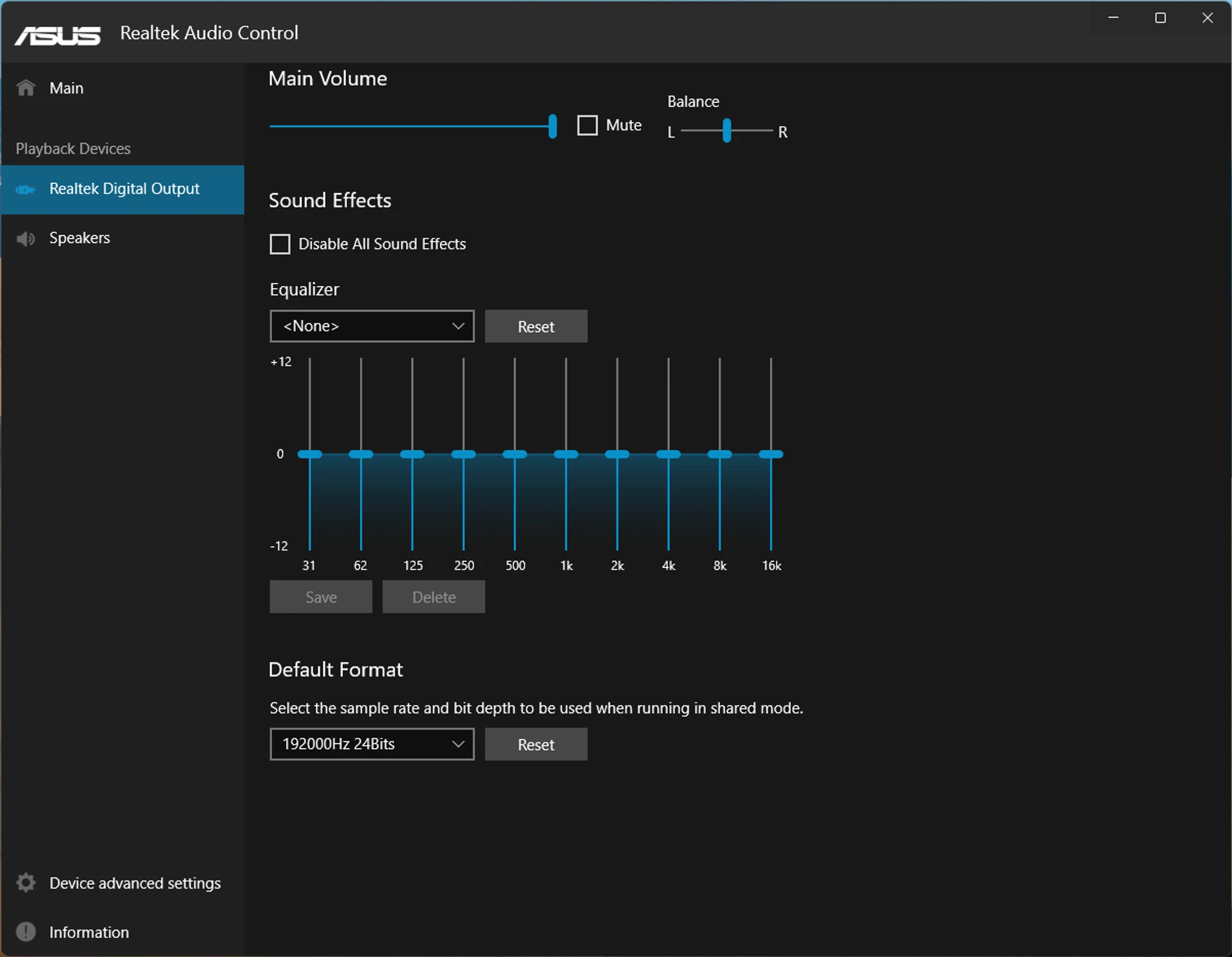Click the Save equalizer preset button
The image size is (1232, 957).
tap(321, 597)
